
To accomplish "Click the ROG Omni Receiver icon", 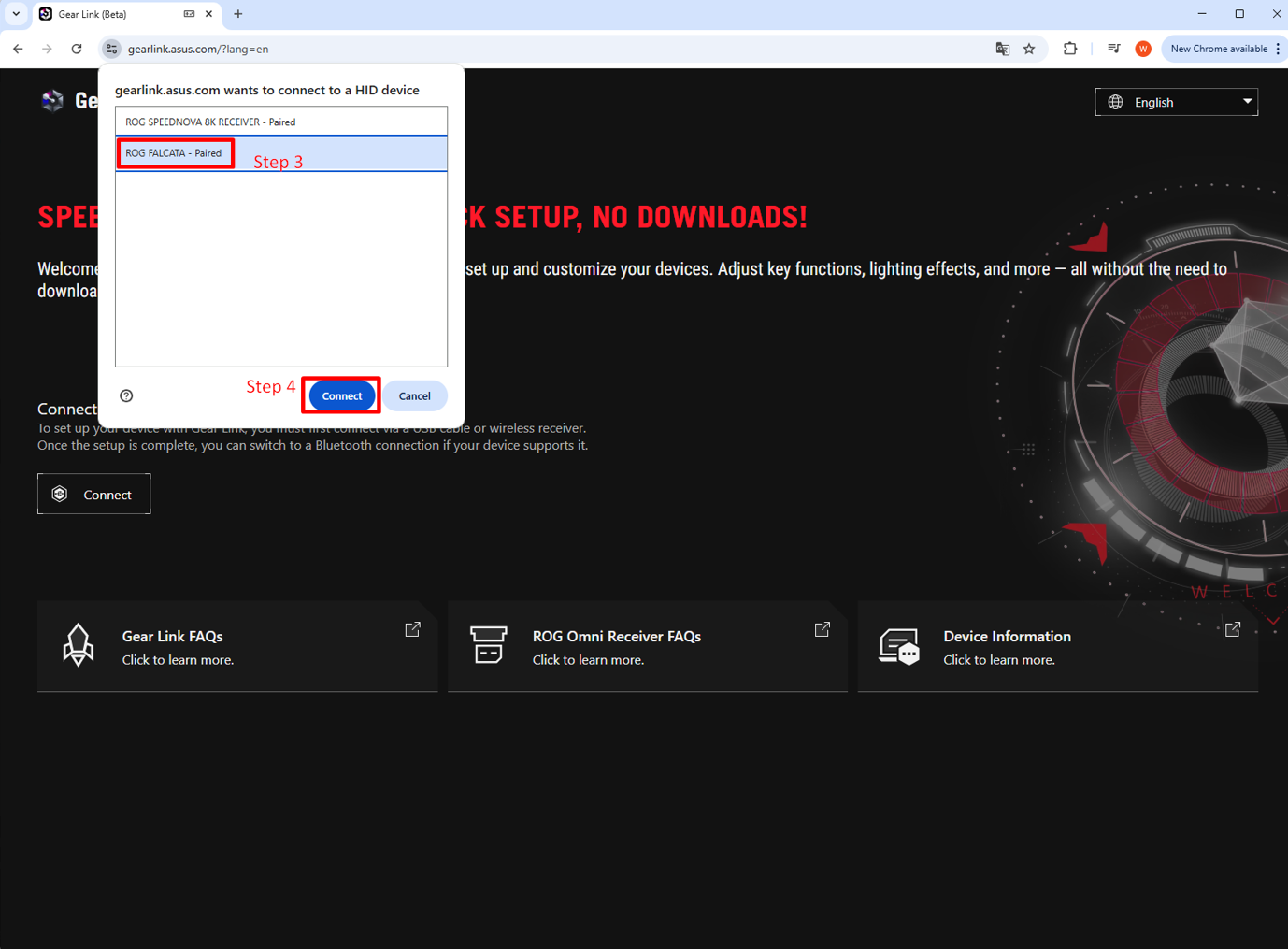I will click(x=488, y=645).
